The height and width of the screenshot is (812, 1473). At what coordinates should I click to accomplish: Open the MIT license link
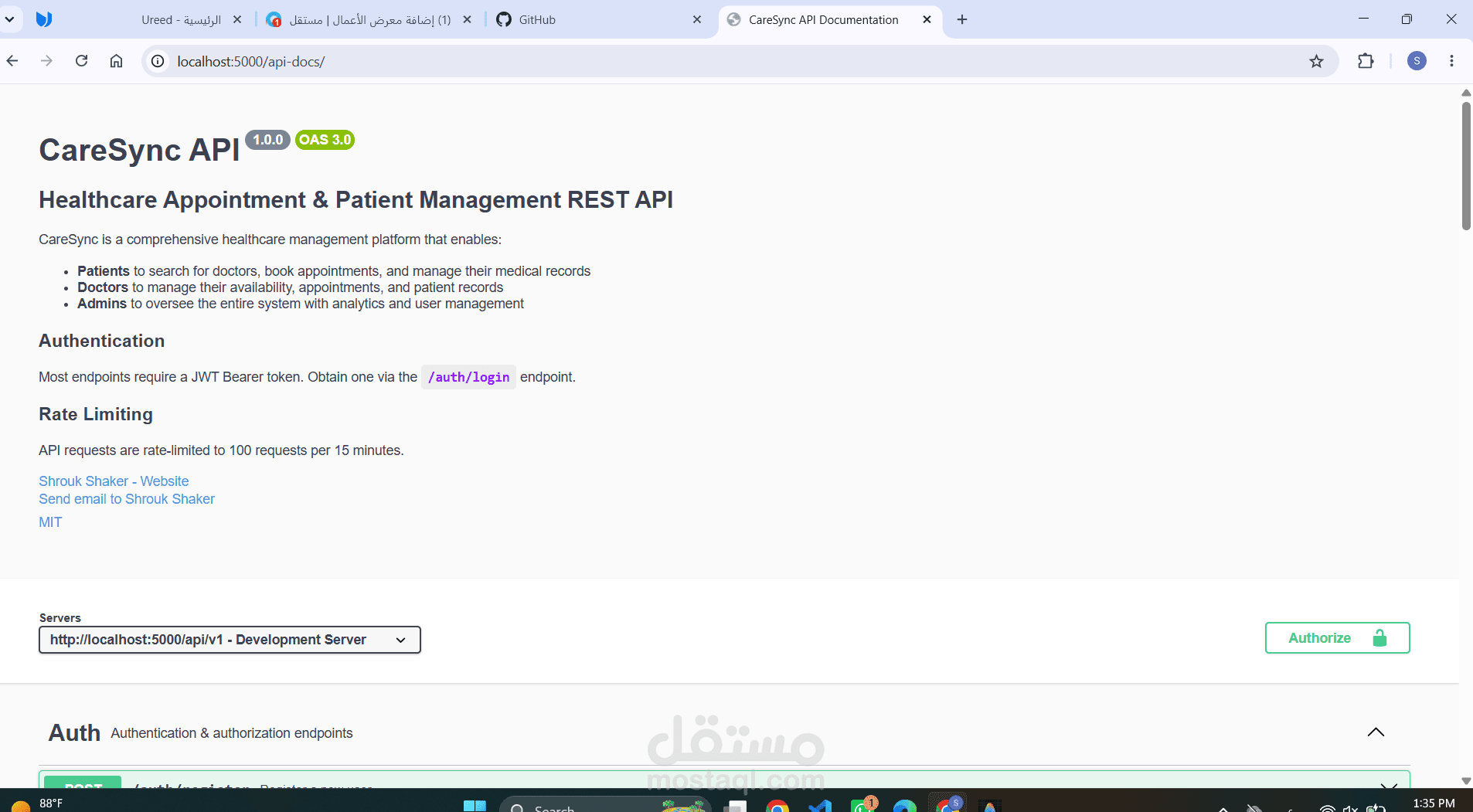(x=50, y=522)
